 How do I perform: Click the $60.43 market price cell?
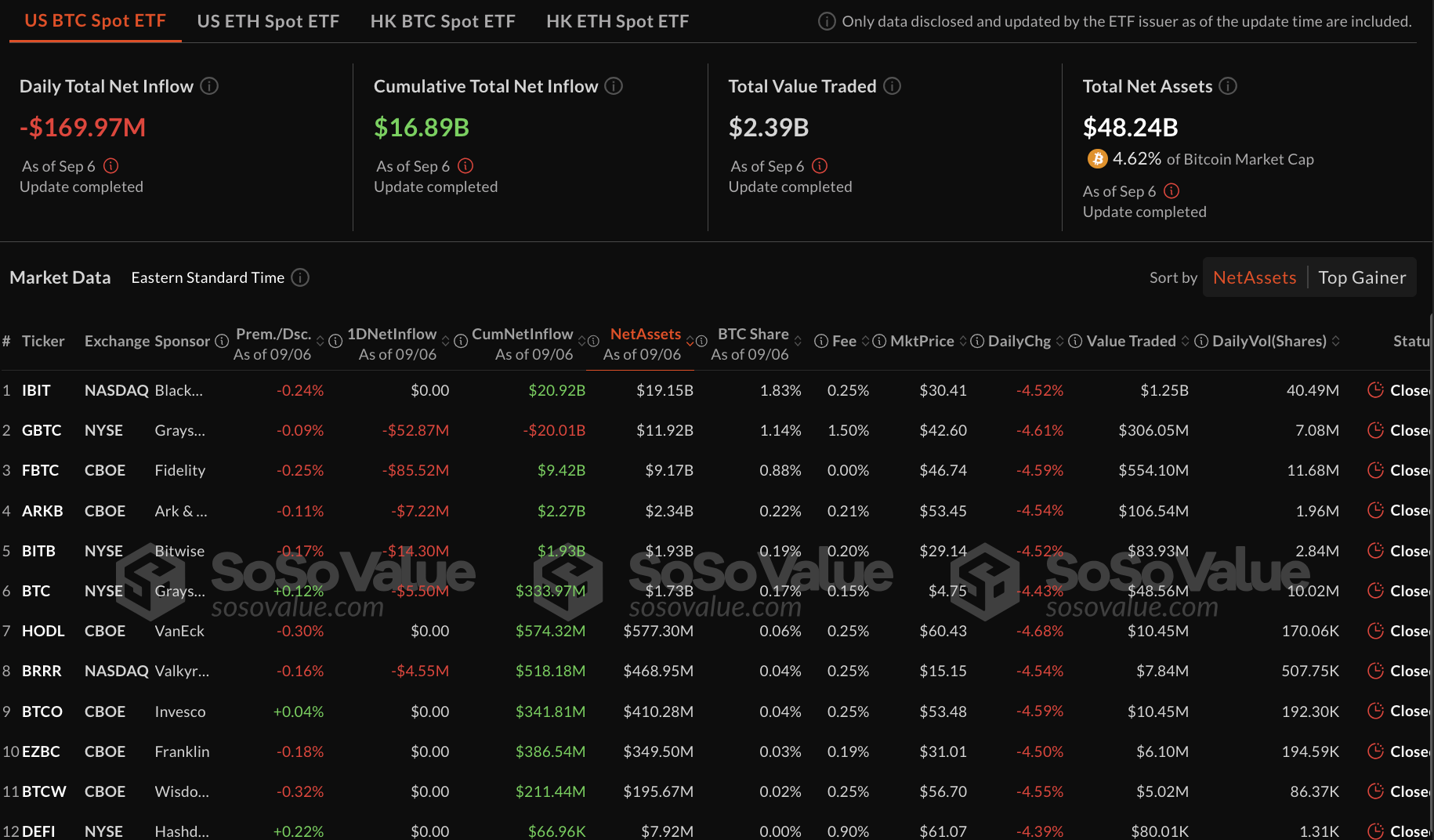click(x=943, y=631)
